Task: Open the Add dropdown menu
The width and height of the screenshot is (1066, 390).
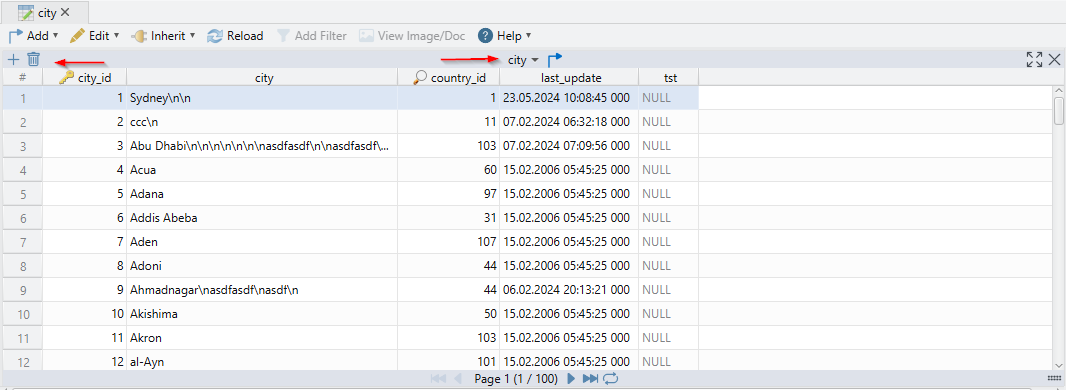Action: click(33, 35)
